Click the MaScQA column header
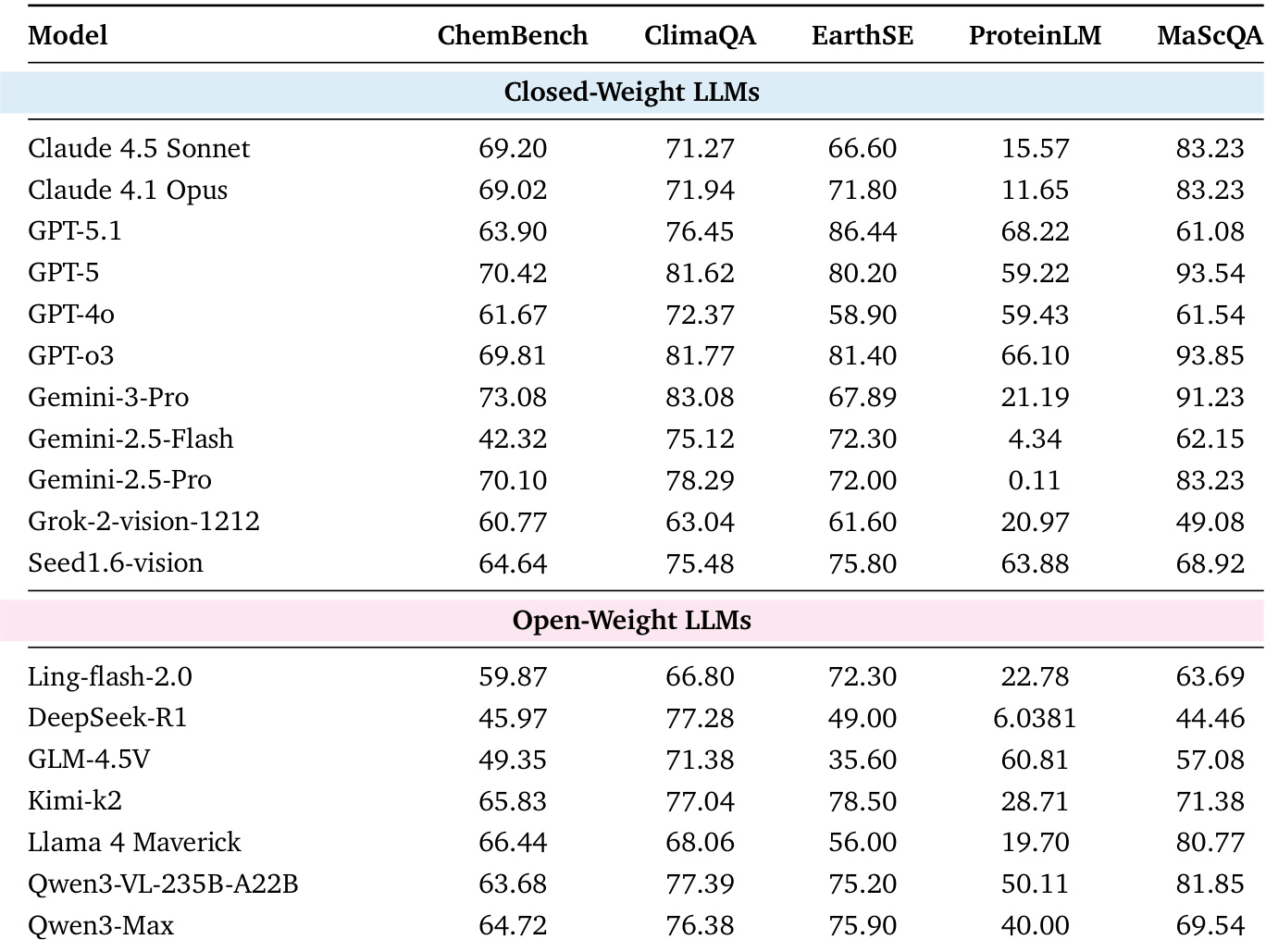 (1209, 36)
